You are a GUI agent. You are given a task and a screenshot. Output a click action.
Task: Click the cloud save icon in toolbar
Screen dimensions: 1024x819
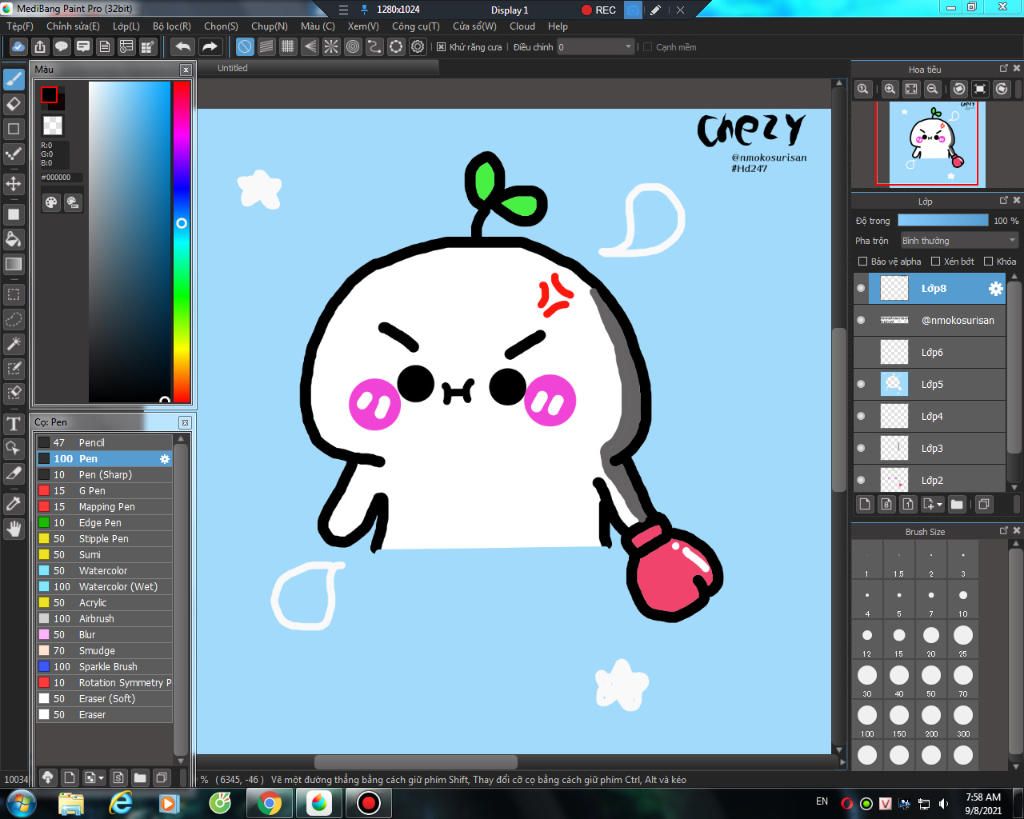[x=18, y=47]
